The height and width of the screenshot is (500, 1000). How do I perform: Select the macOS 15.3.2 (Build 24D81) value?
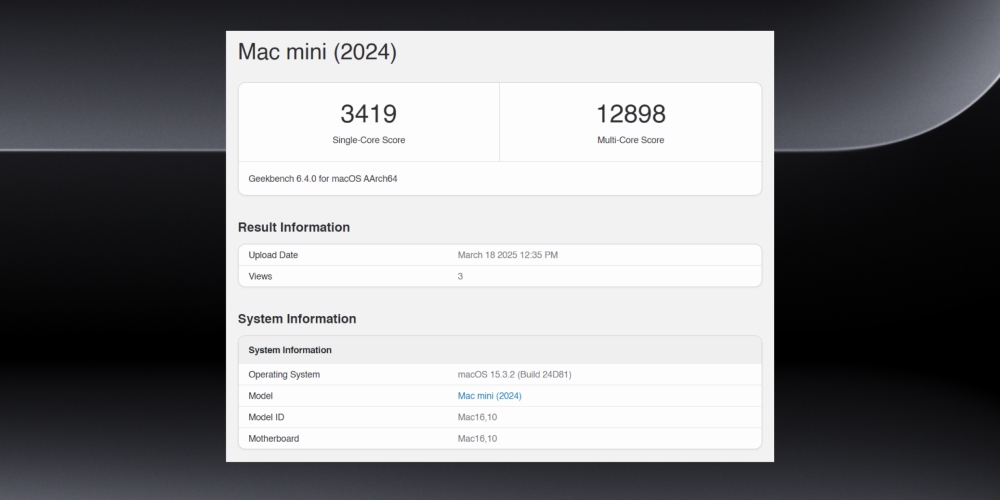[x=514, y=374]
